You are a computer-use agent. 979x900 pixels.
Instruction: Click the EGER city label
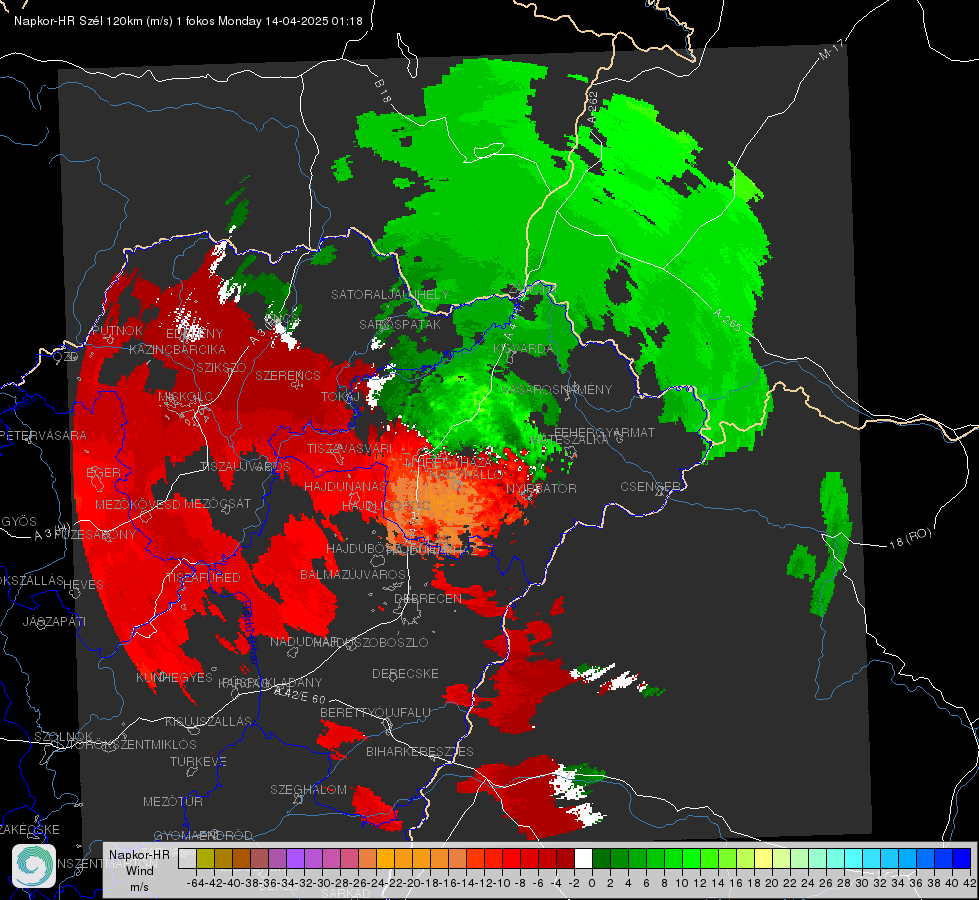[x=103, y=473]
